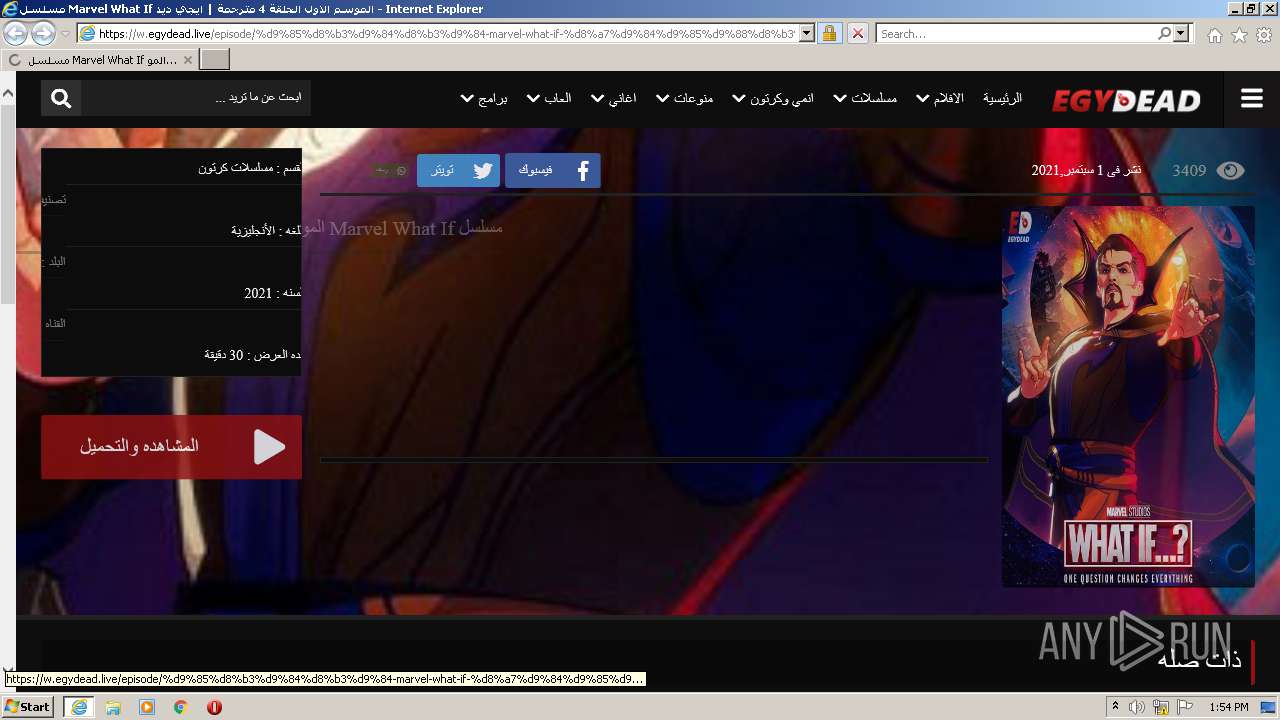Click the security lock icon in address bar
The width and height of the screenshot is (1280, 720).
pos(829,33)
